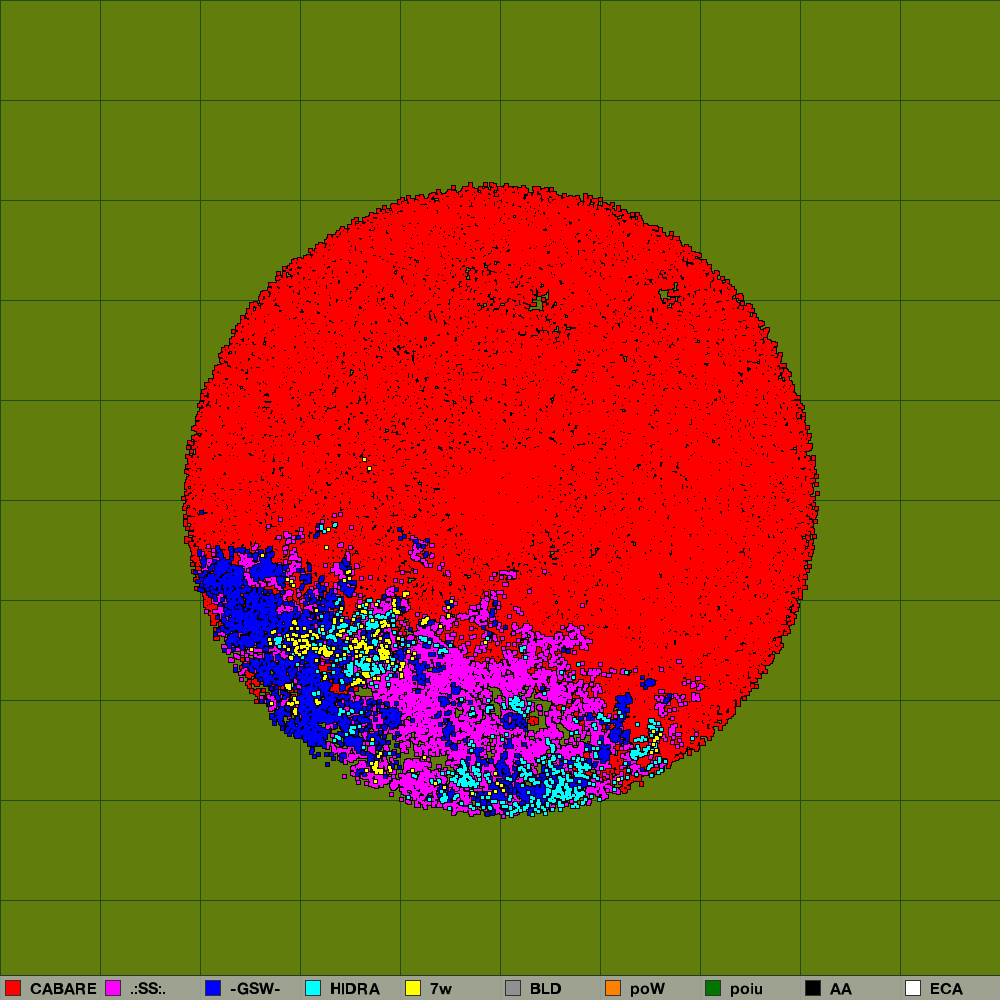This screenshot has width=1000, height=1000.
Task: Click the yellow 7w legend swatch
Action: (413, 988)
